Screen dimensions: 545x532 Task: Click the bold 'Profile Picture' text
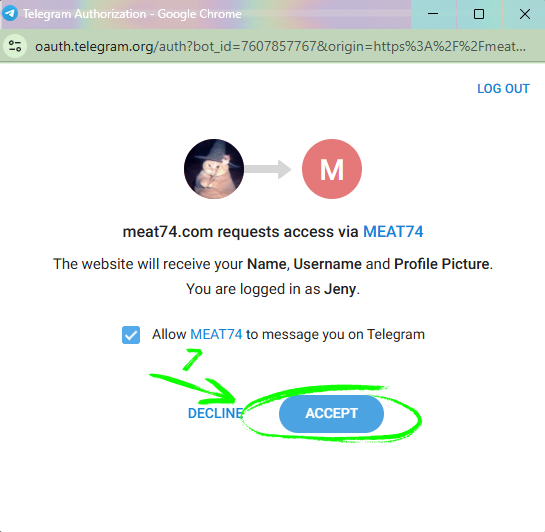tap(442, 264)
